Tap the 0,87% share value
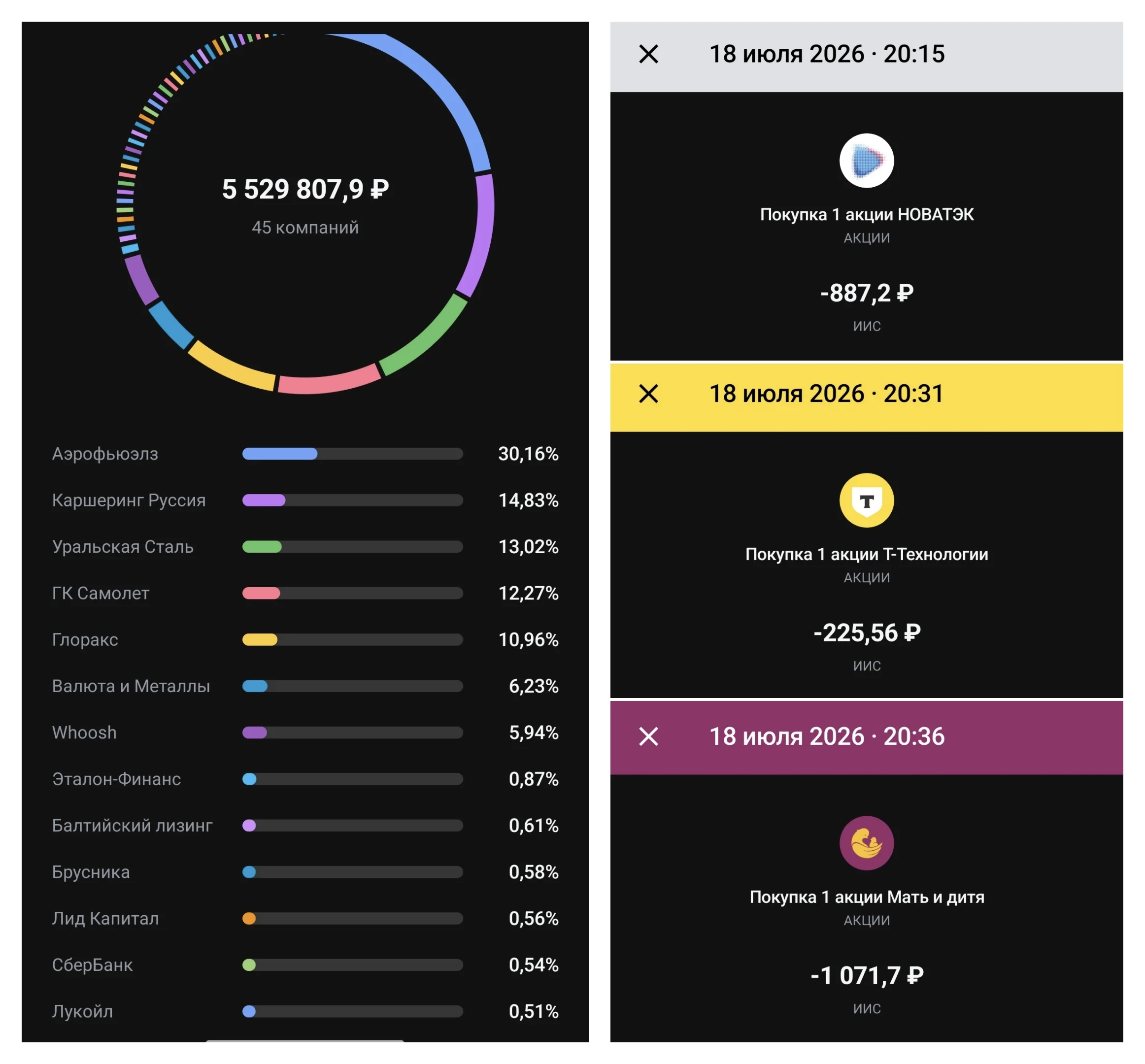 coord(534,779)
